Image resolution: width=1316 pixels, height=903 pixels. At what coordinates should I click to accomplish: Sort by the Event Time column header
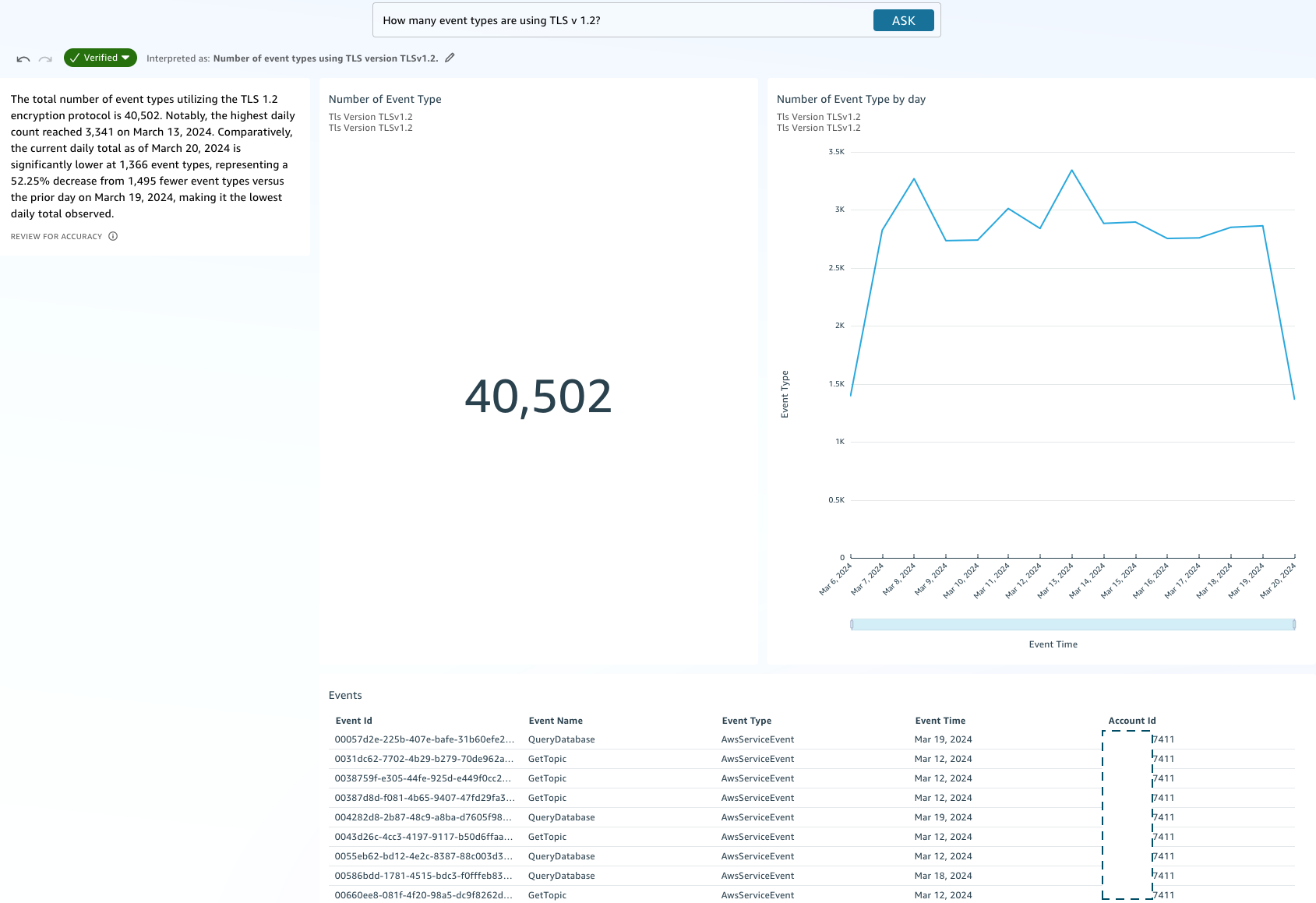(x=940, y=721)
